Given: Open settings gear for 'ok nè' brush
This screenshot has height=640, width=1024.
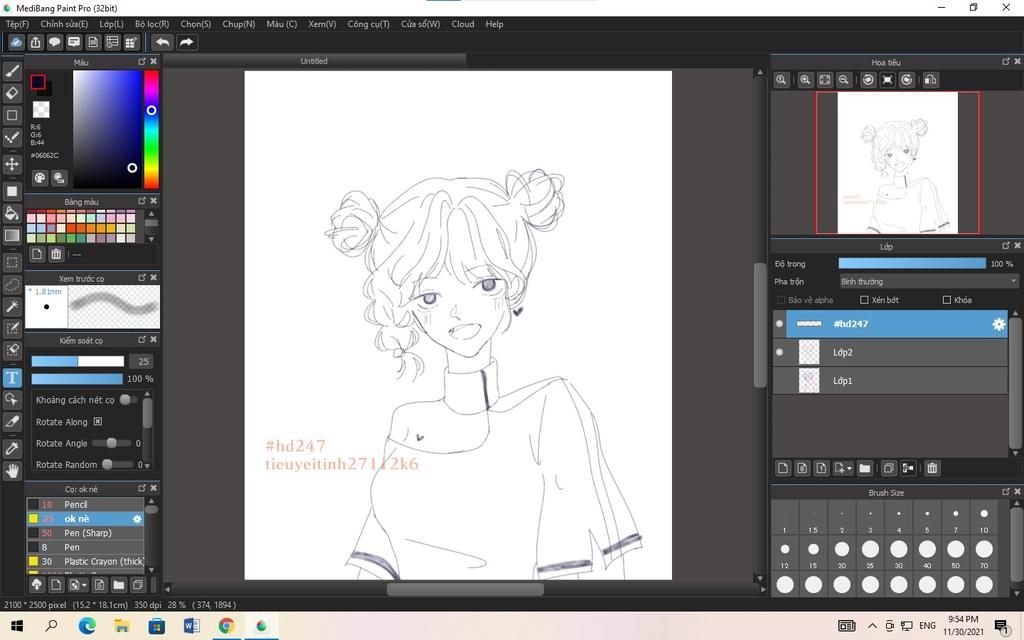Looking at the screenshot, I should point(137,519).
